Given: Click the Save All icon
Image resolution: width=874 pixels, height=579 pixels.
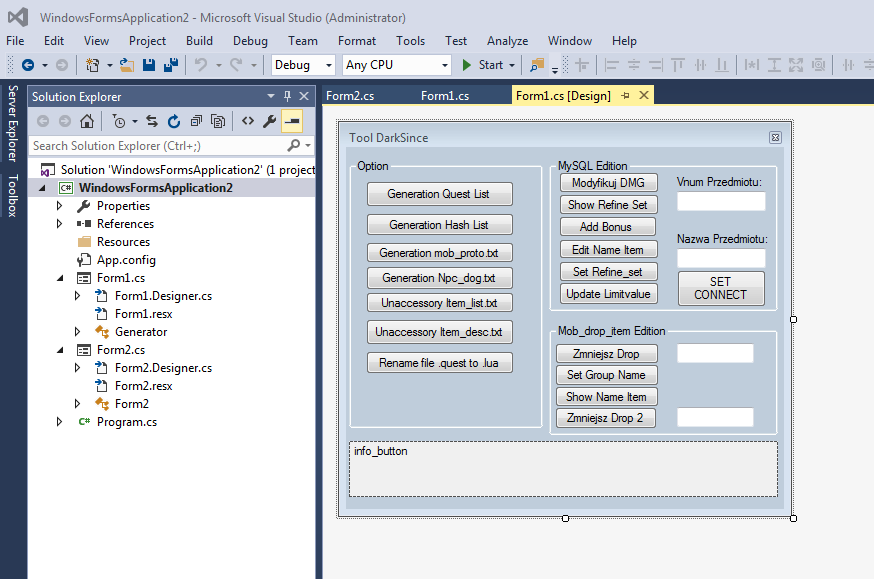Looking at the screenshot, I should [x=171, y=65].
